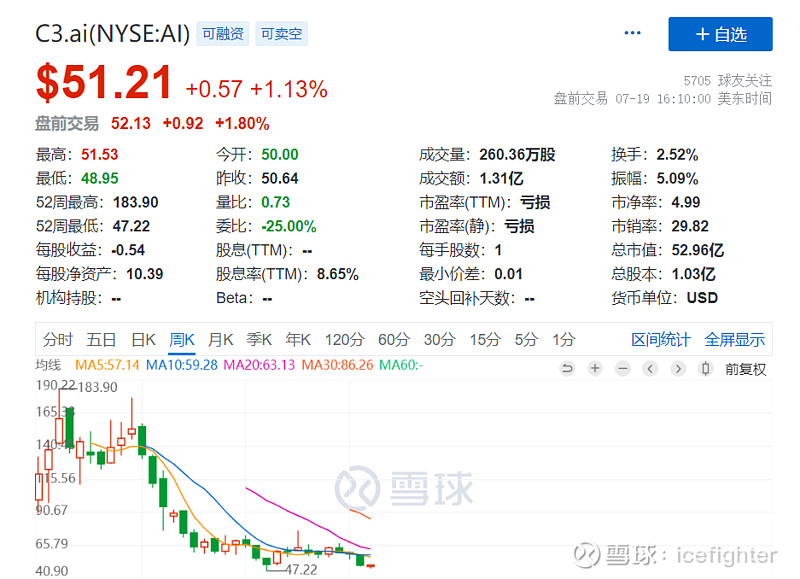The height and width of the screenshot is (579, 800).
Task: Click the 市销率 value 29.82
Action: pyautogui.click(x=690, y=226)
